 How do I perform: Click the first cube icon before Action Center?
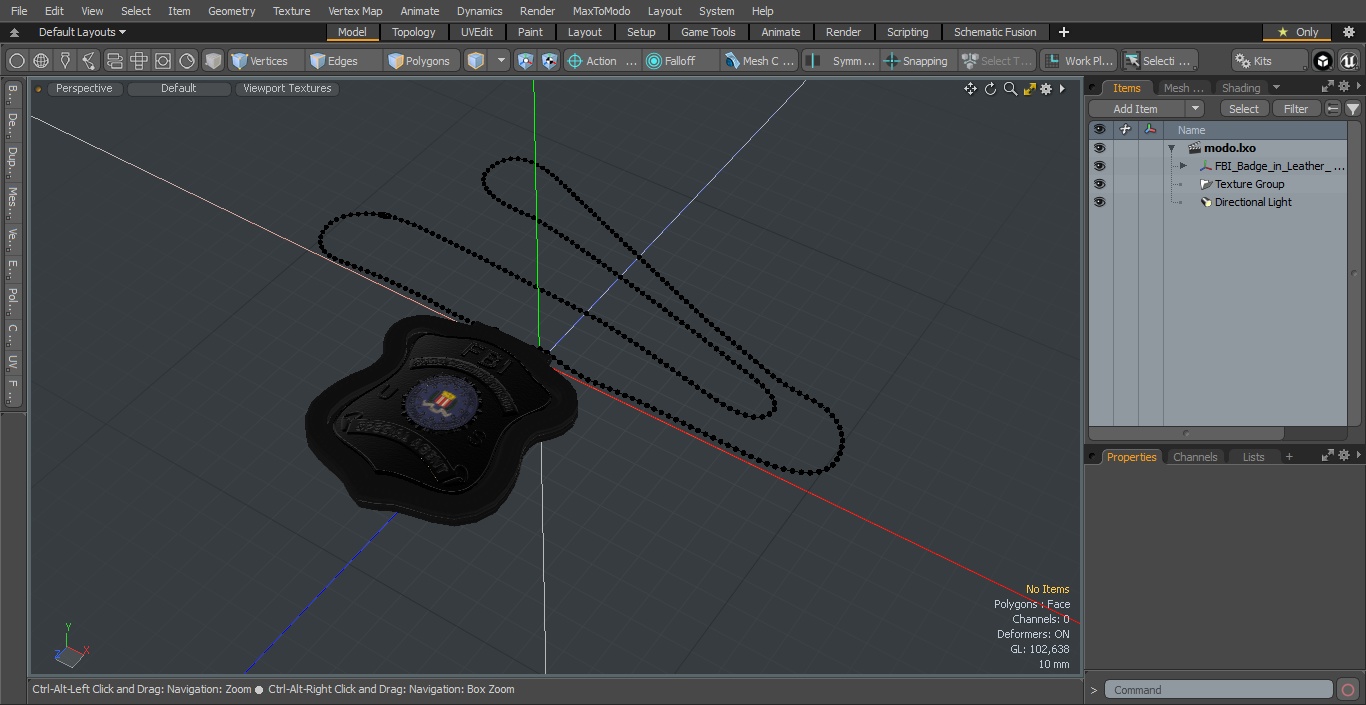[x=526, y=61]
